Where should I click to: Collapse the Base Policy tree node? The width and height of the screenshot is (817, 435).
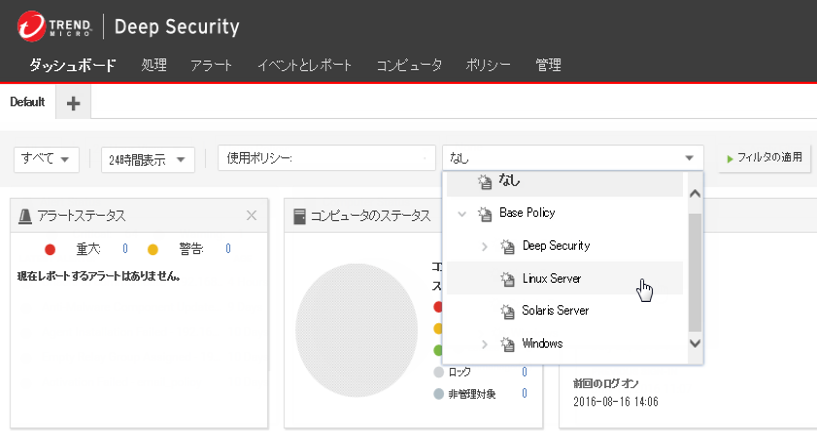(x=461, y=213)
